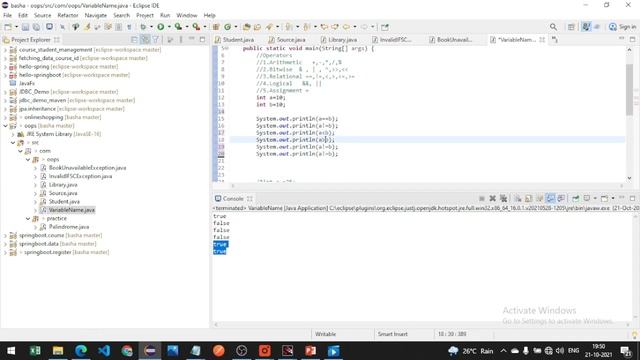Click the Terminate square icon in Console
The image size is (640, 360).
tap(482, 198)
